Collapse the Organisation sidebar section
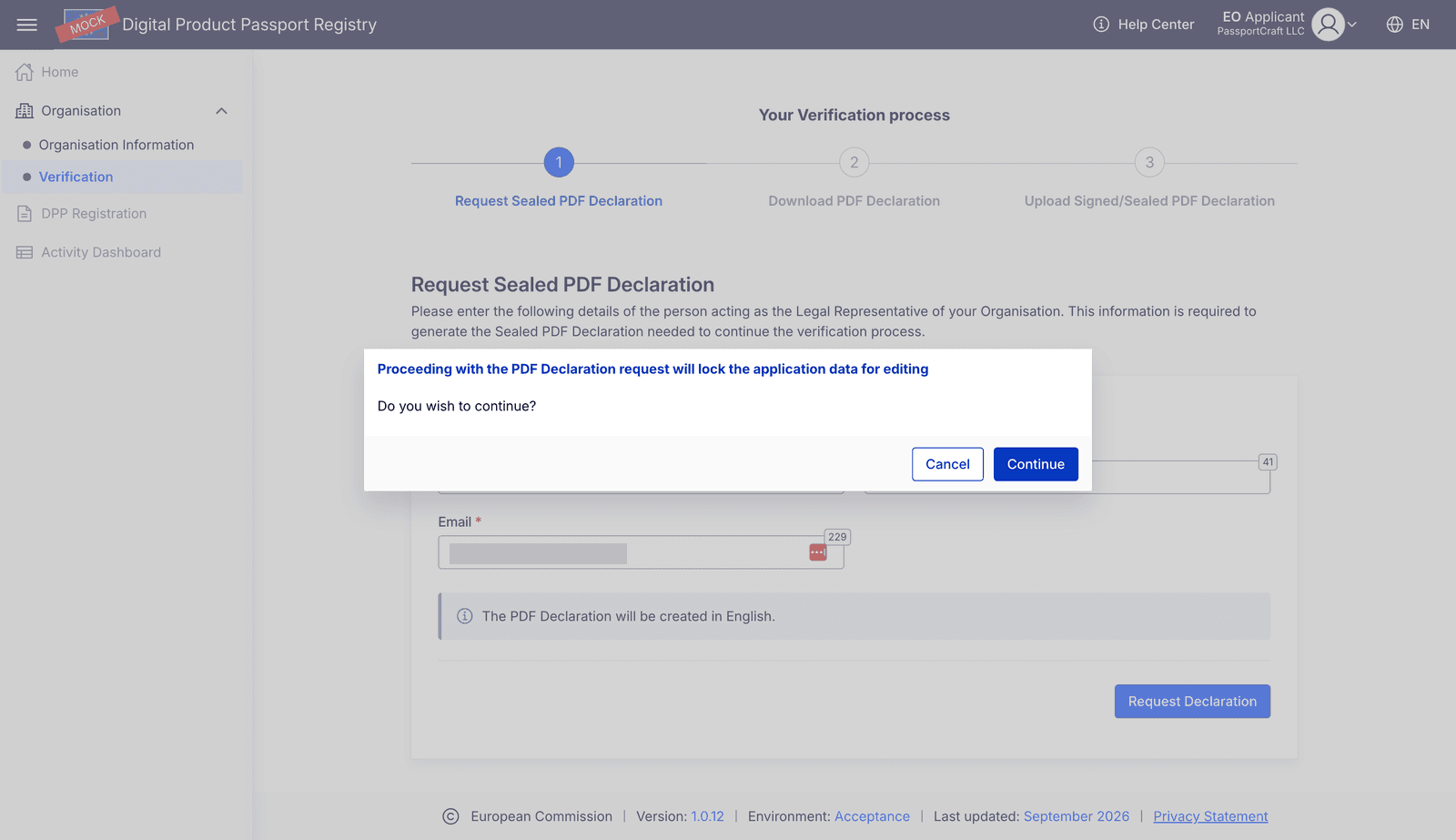 click(221, 111)
